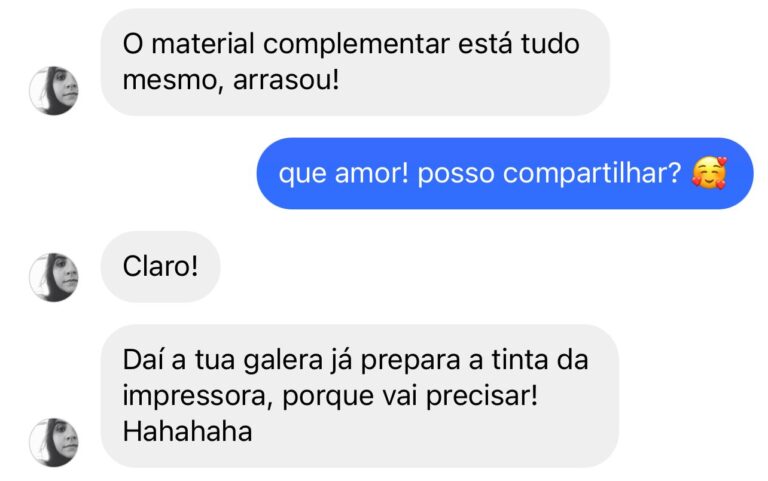Screen dimensions: 768x481
Task: Click the word 'galera' in the last bubble
Action: (283, 361)
